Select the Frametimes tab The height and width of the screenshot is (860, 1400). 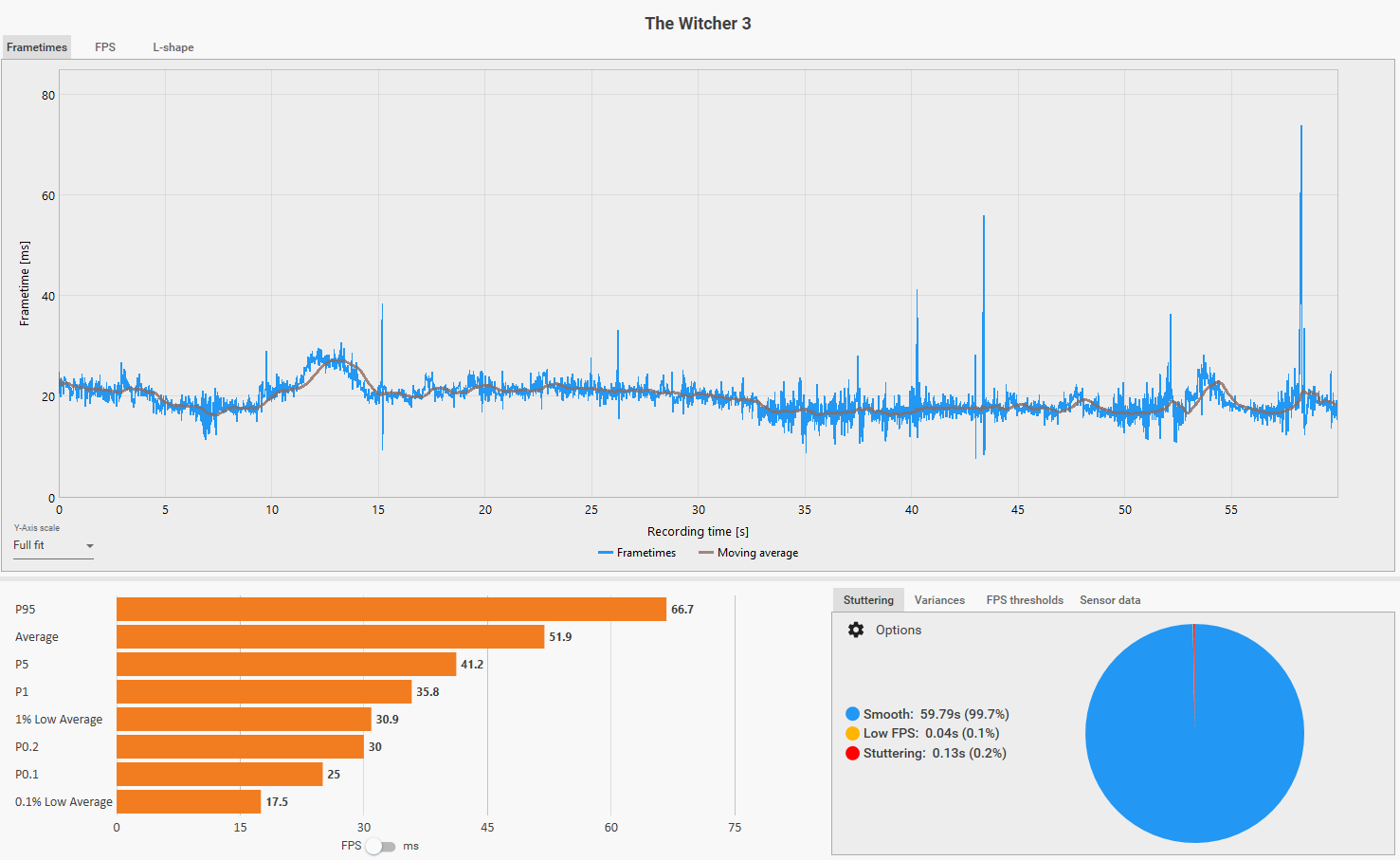point(37,47)
